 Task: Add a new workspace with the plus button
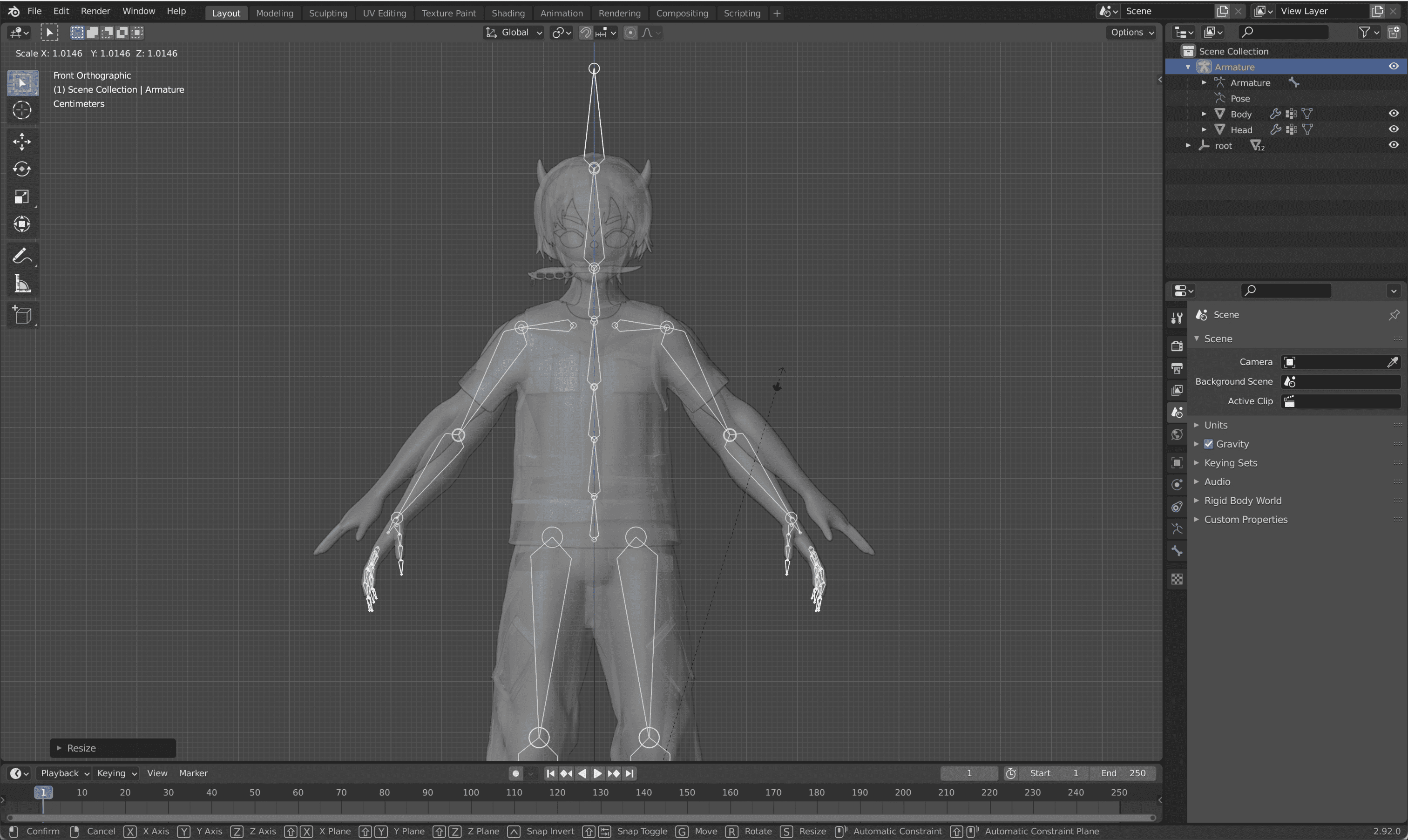777,13
